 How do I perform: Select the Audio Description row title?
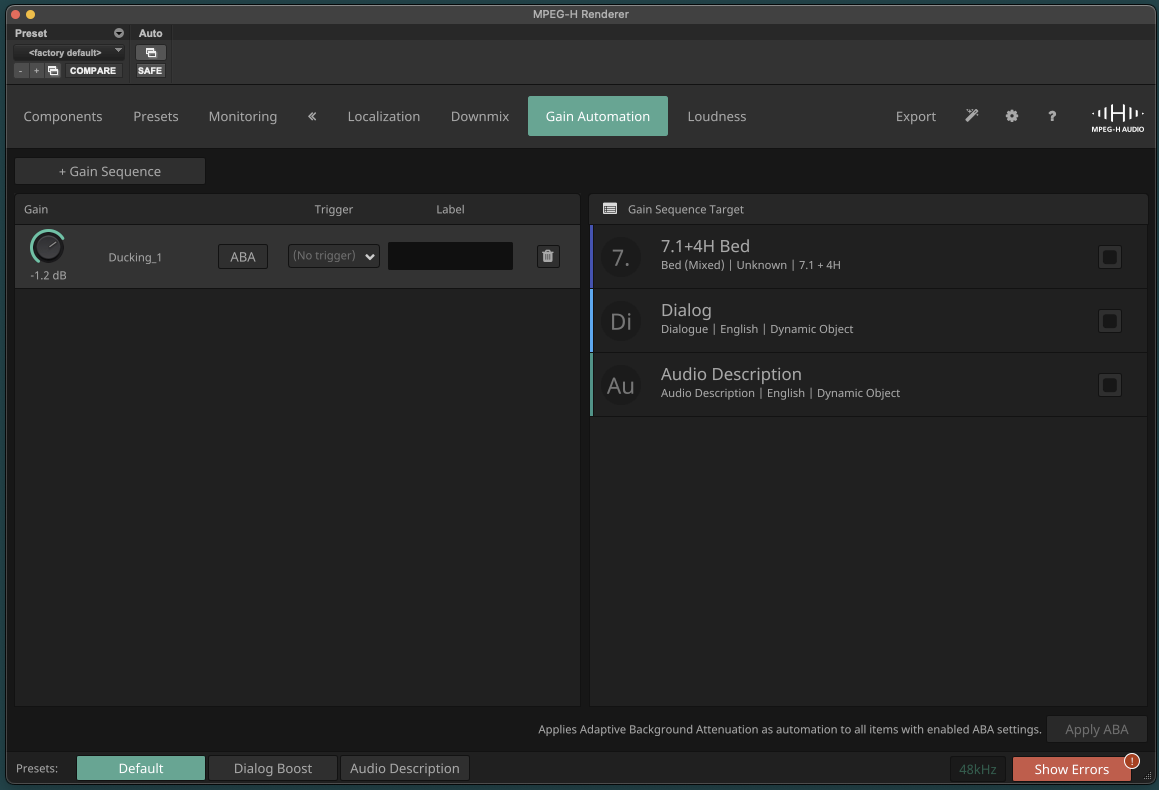coord(731,374)
